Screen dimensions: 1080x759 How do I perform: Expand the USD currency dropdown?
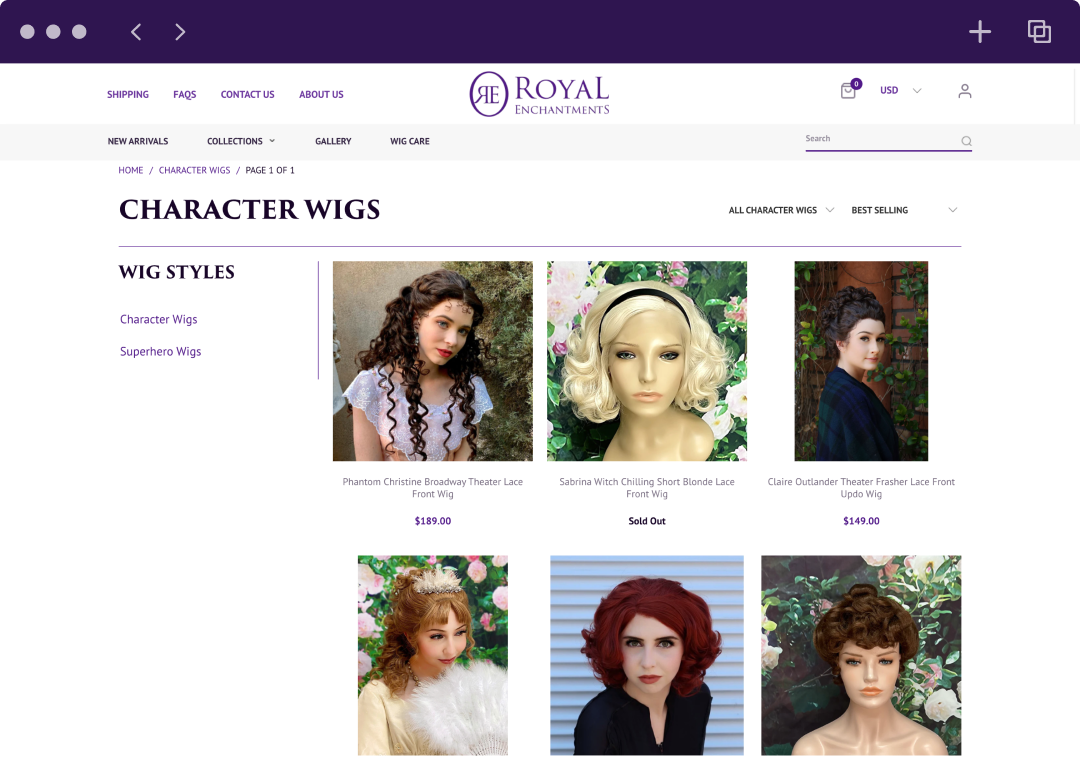click(900, 90)
